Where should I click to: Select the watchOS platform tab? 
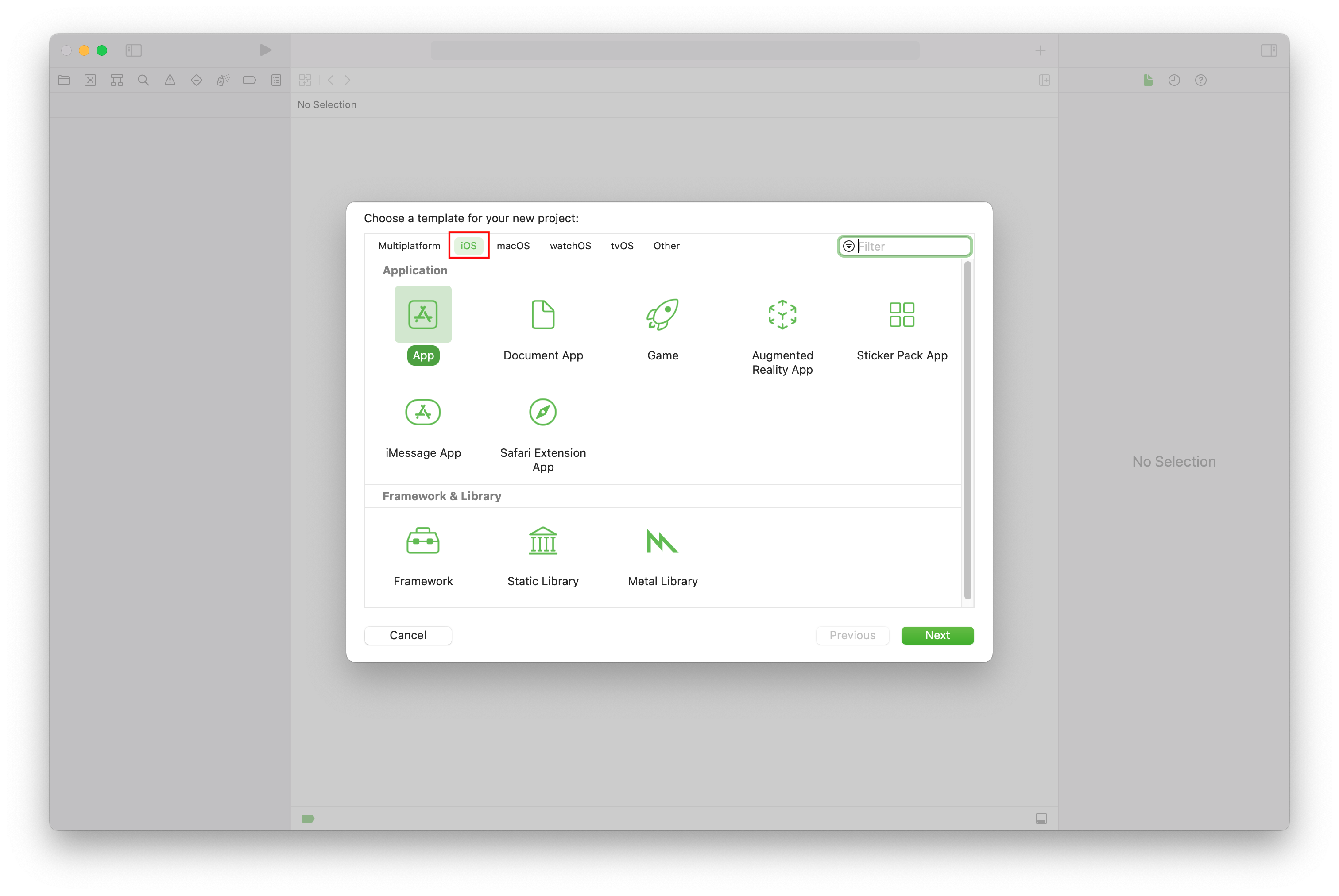coord(569,245)
